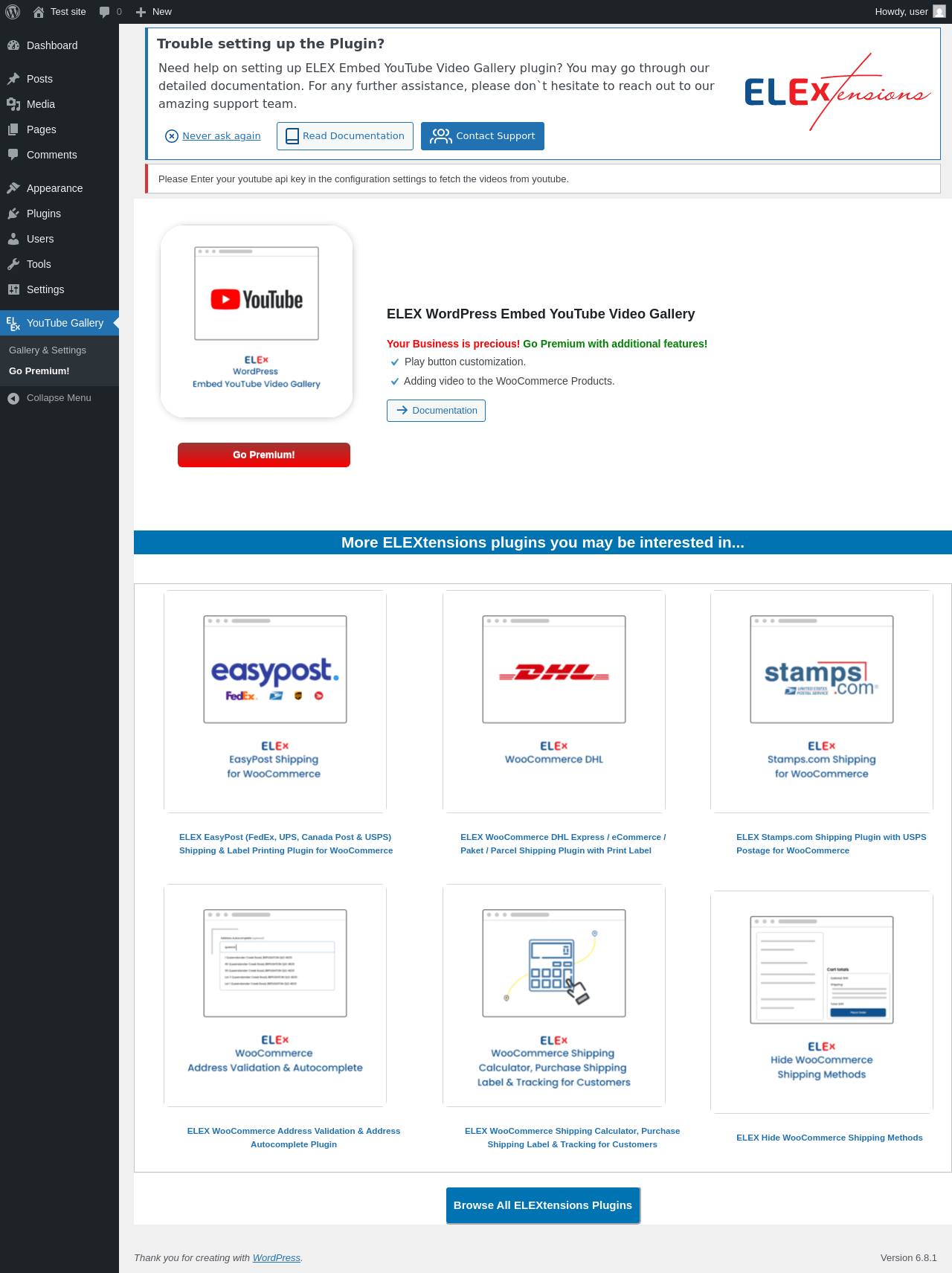Click the Settings sliders icon

[x=13, y=289]
